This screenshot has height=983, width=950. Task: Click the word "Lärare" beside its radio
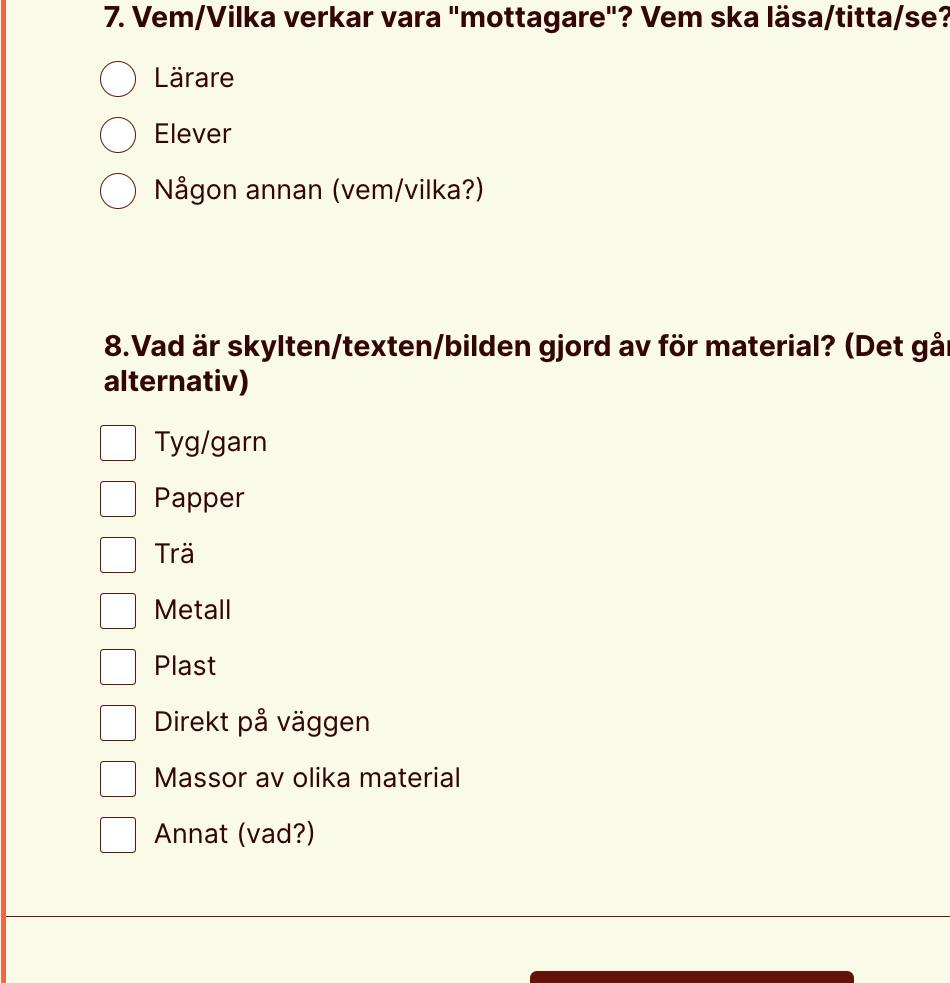(194, 78)
